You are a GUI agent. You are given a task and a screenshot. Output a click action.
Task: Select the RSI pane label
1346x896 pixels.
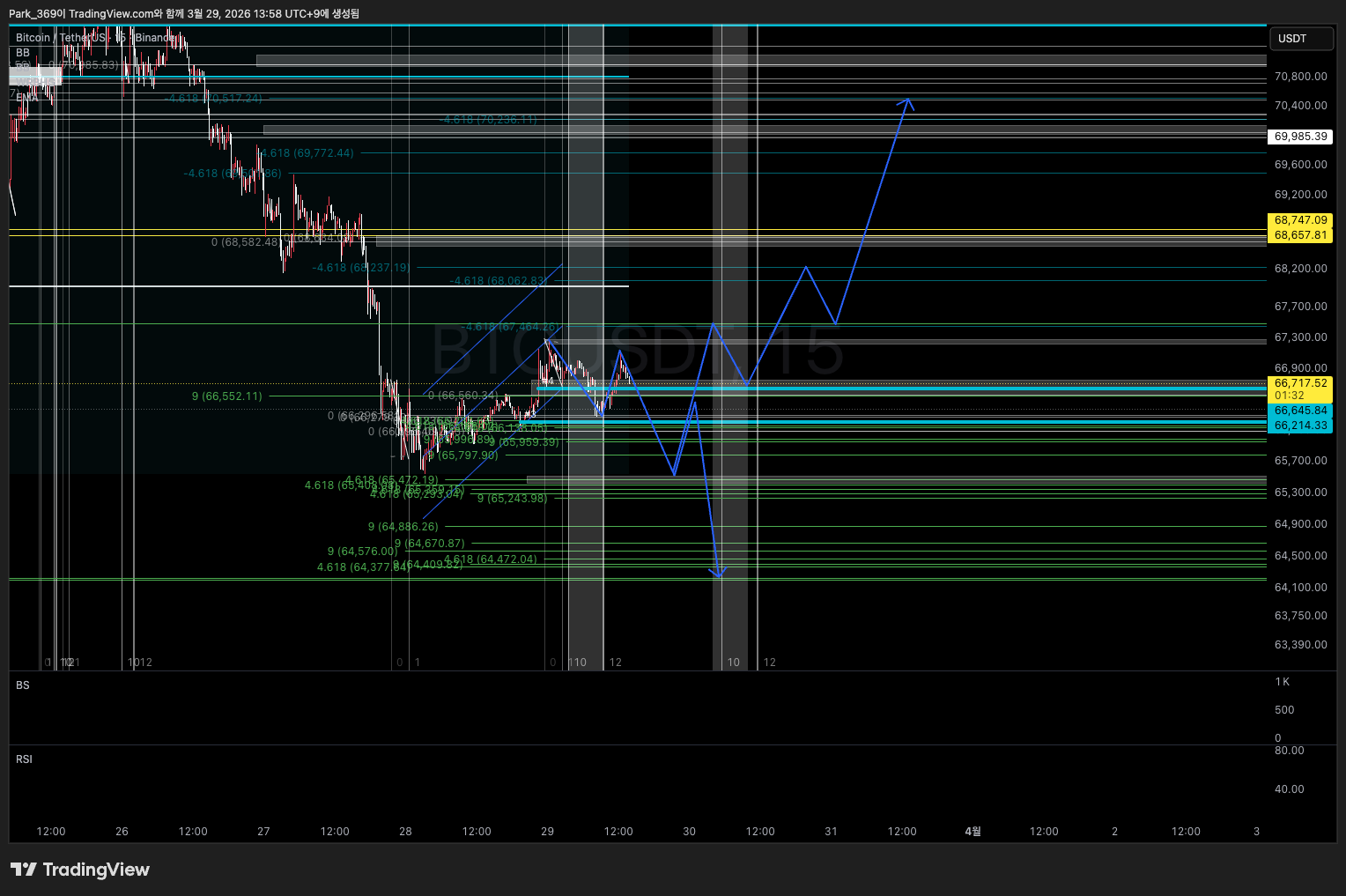pos(24,759)
